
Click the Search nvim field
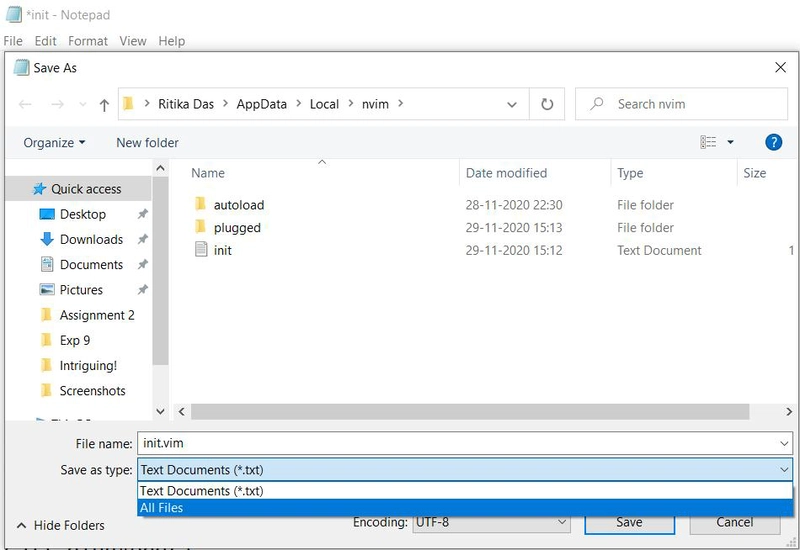(682, 104)
